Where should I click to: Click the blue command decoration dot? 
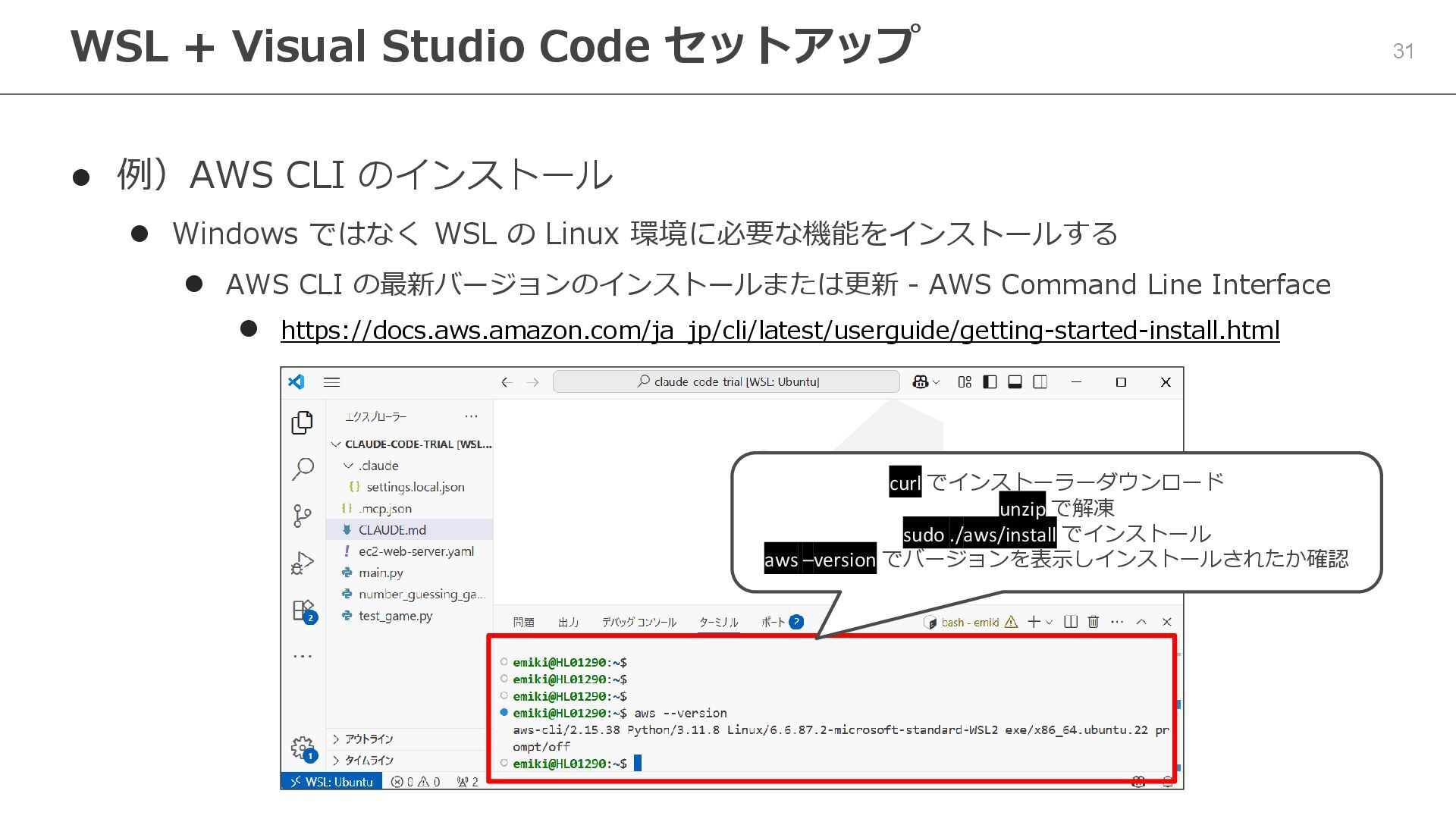point(504,712)
